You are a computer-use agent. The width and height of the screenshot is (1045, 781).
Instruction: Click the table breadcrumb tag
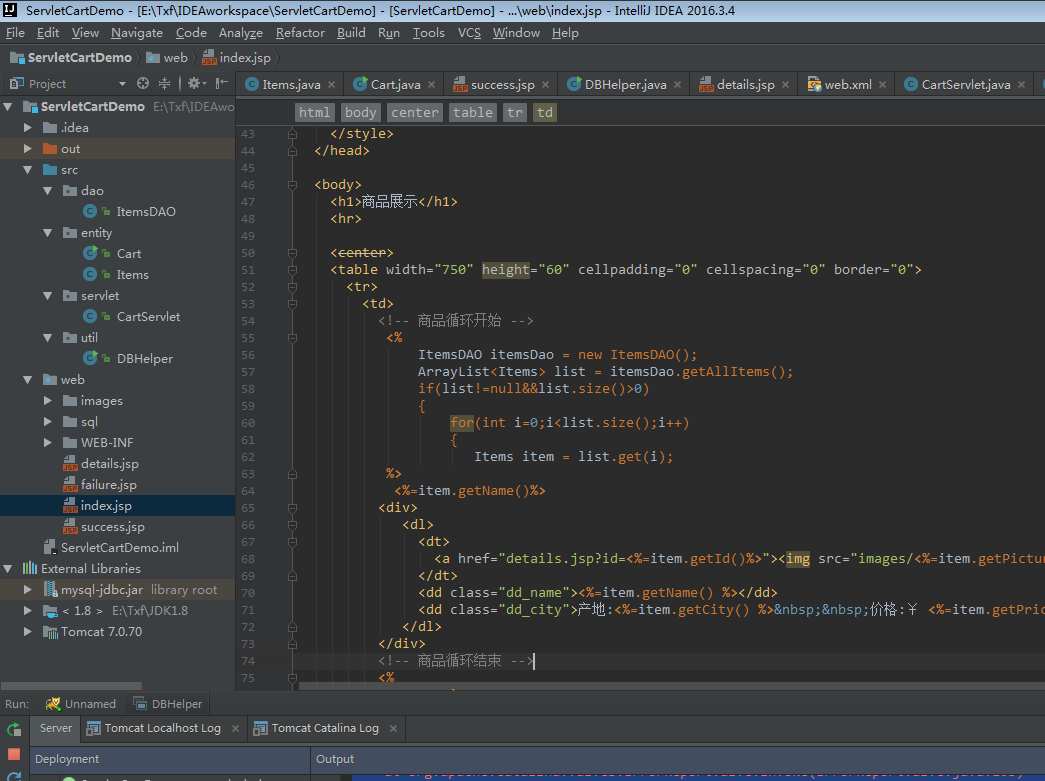(x=473, y=113)
